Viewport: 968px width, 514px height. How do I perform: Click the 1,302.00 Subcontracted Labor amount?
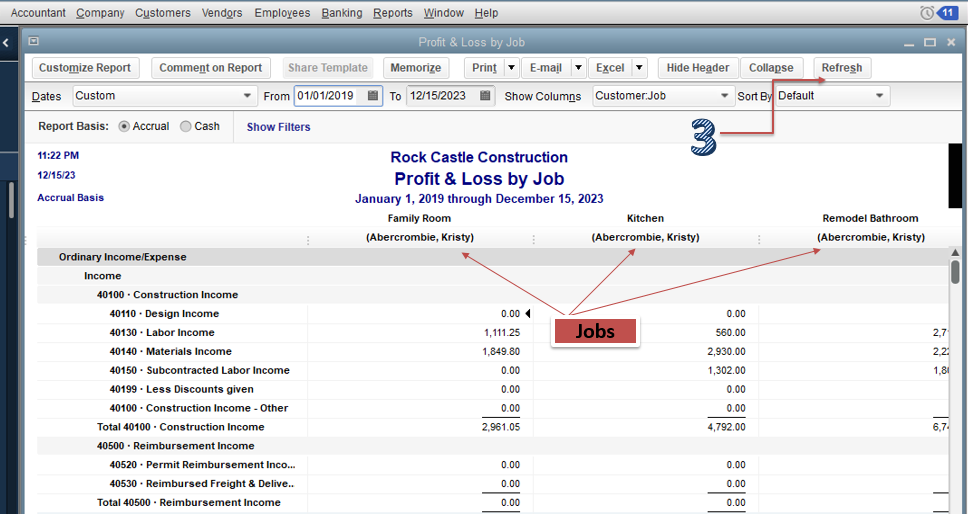tap(727, 371)
